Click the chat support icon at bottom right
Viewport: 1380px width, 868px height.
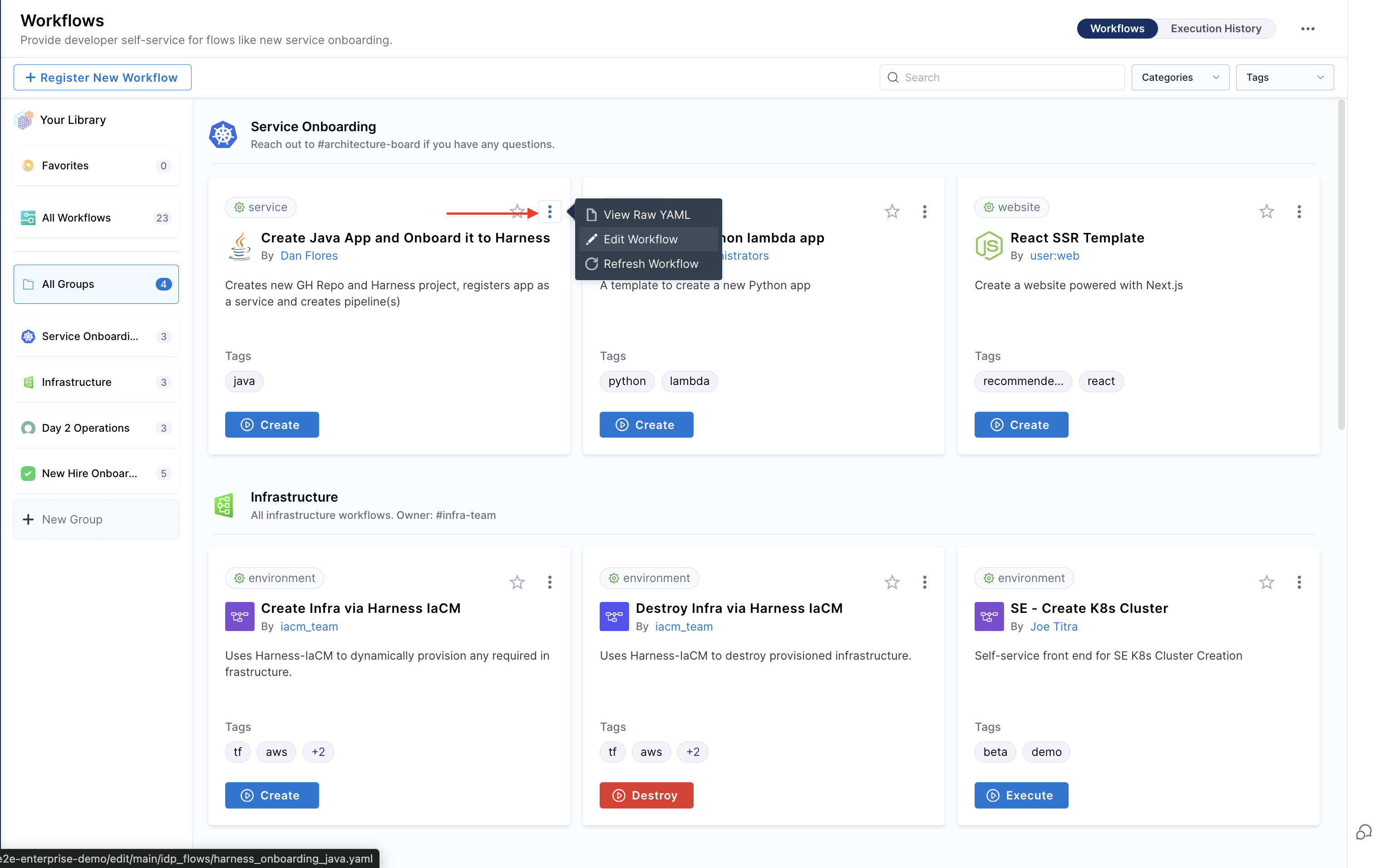(1363, 831)
